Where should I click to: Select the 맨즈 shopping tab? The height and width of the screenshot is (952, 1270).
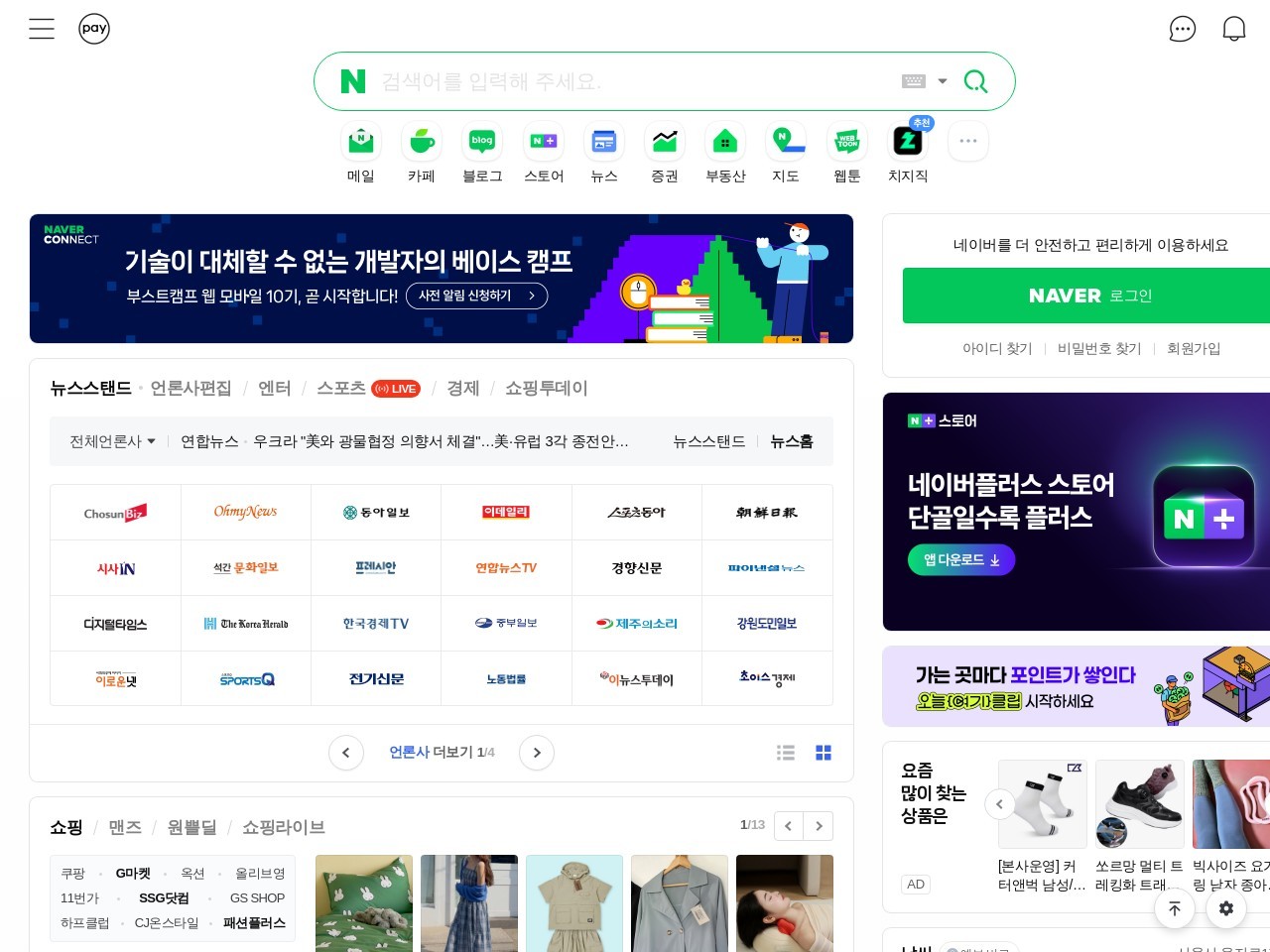point(125,827)
